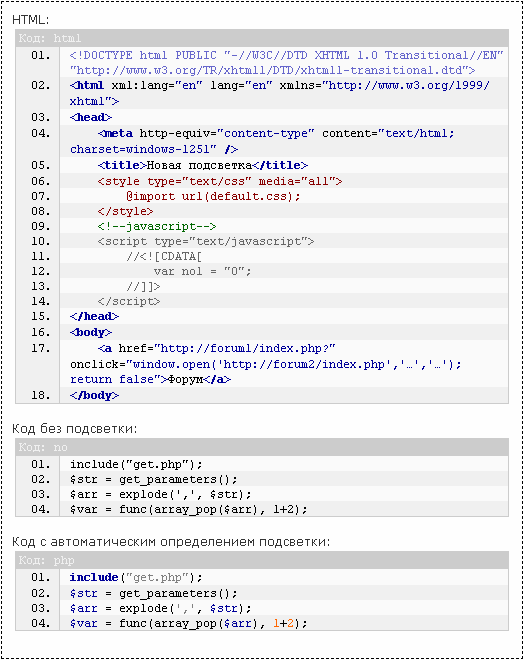Click the unhighlighted include("get.php") line
The height and width of the screenshot is (660, 524).
pyautogui.click(x=136, y=464)
